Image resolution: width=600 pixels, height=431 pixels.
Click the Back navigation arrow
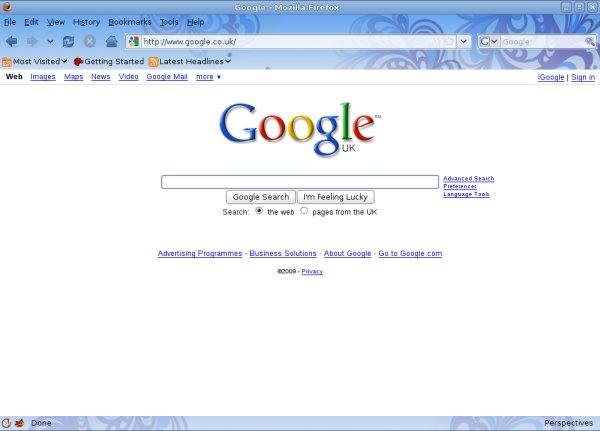(11, 41)
